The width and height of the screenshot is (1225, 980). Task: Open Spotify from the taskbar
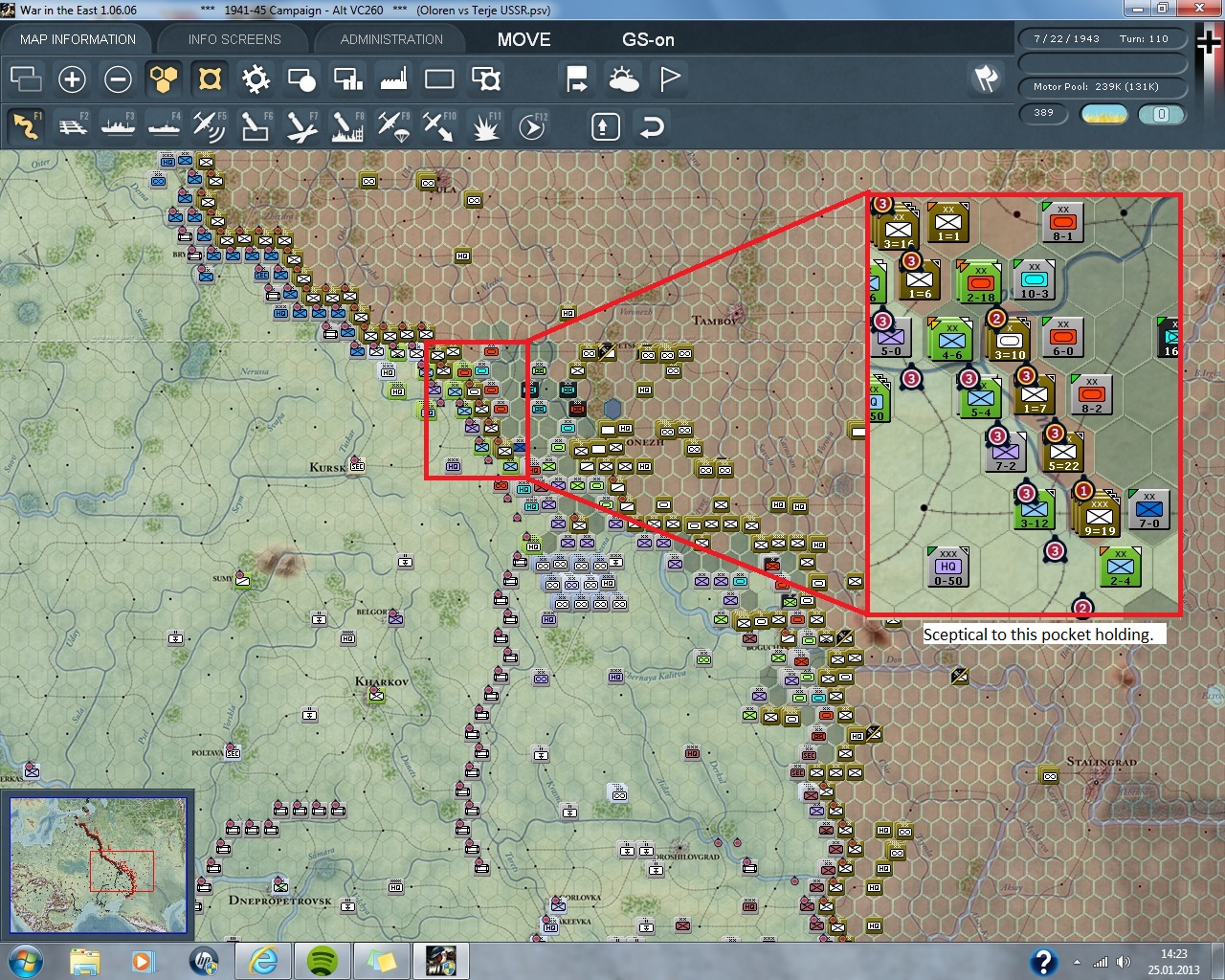(323, 961)
